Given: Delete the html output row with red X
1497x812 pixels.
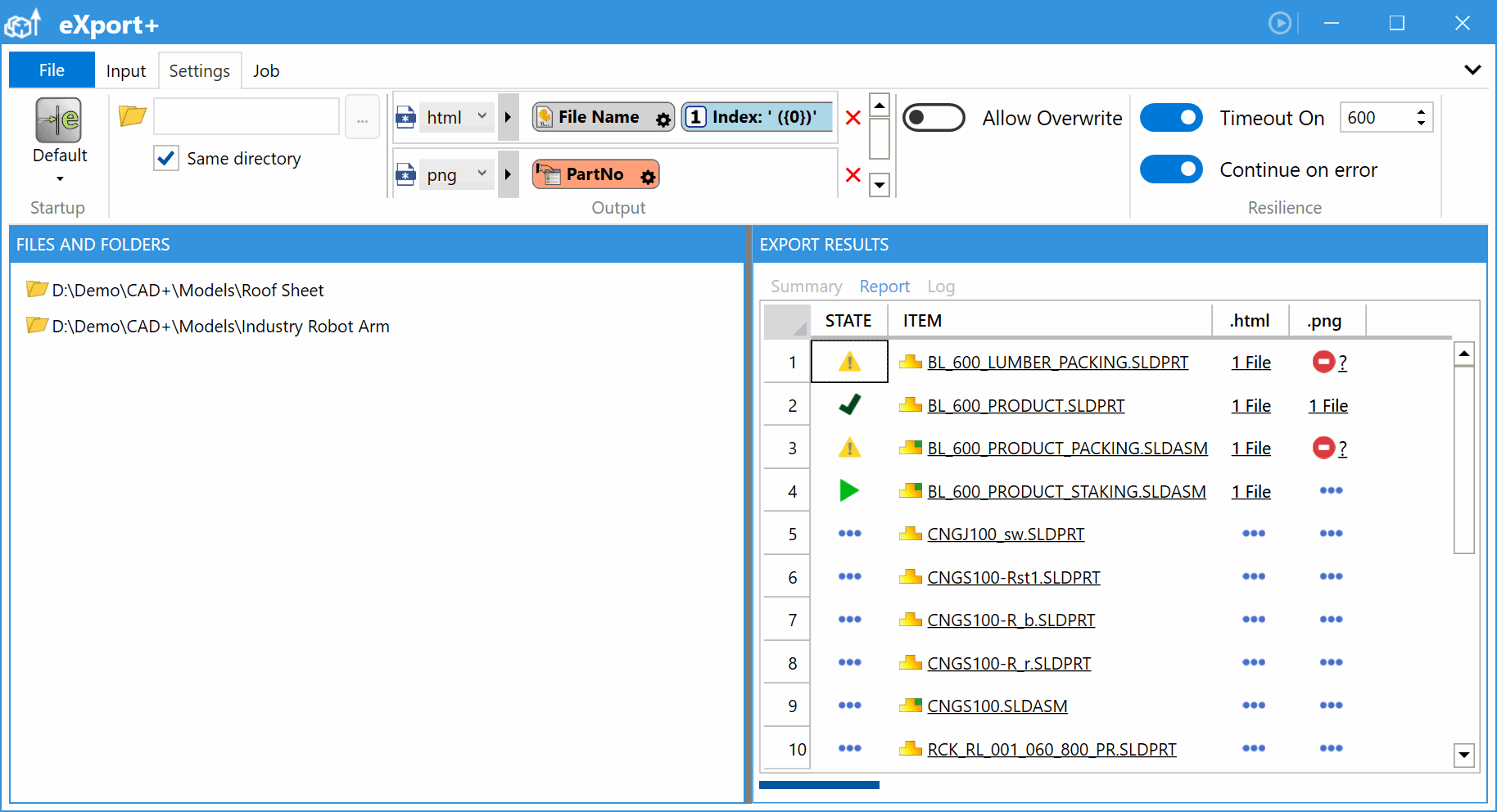Looking at the screenshot, I should click(853, 118).
